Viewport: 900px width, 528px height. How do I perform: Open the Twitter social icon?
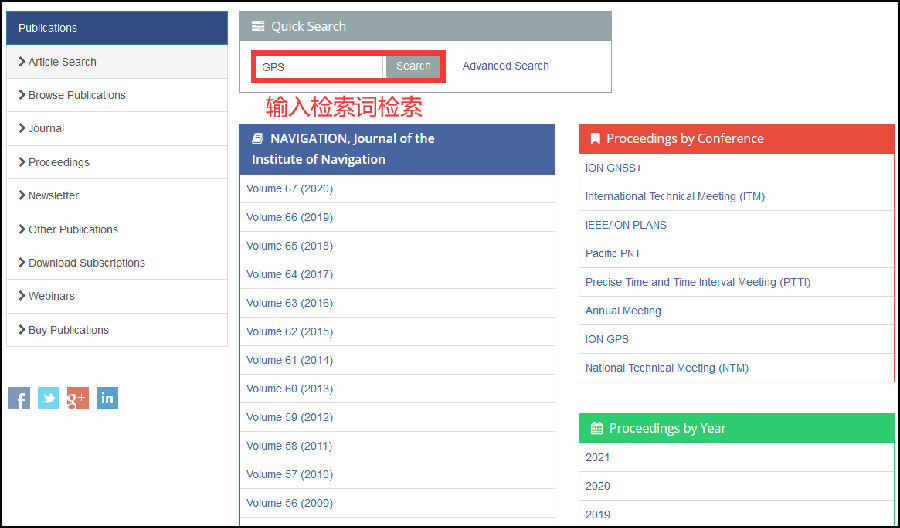(48, 398)
